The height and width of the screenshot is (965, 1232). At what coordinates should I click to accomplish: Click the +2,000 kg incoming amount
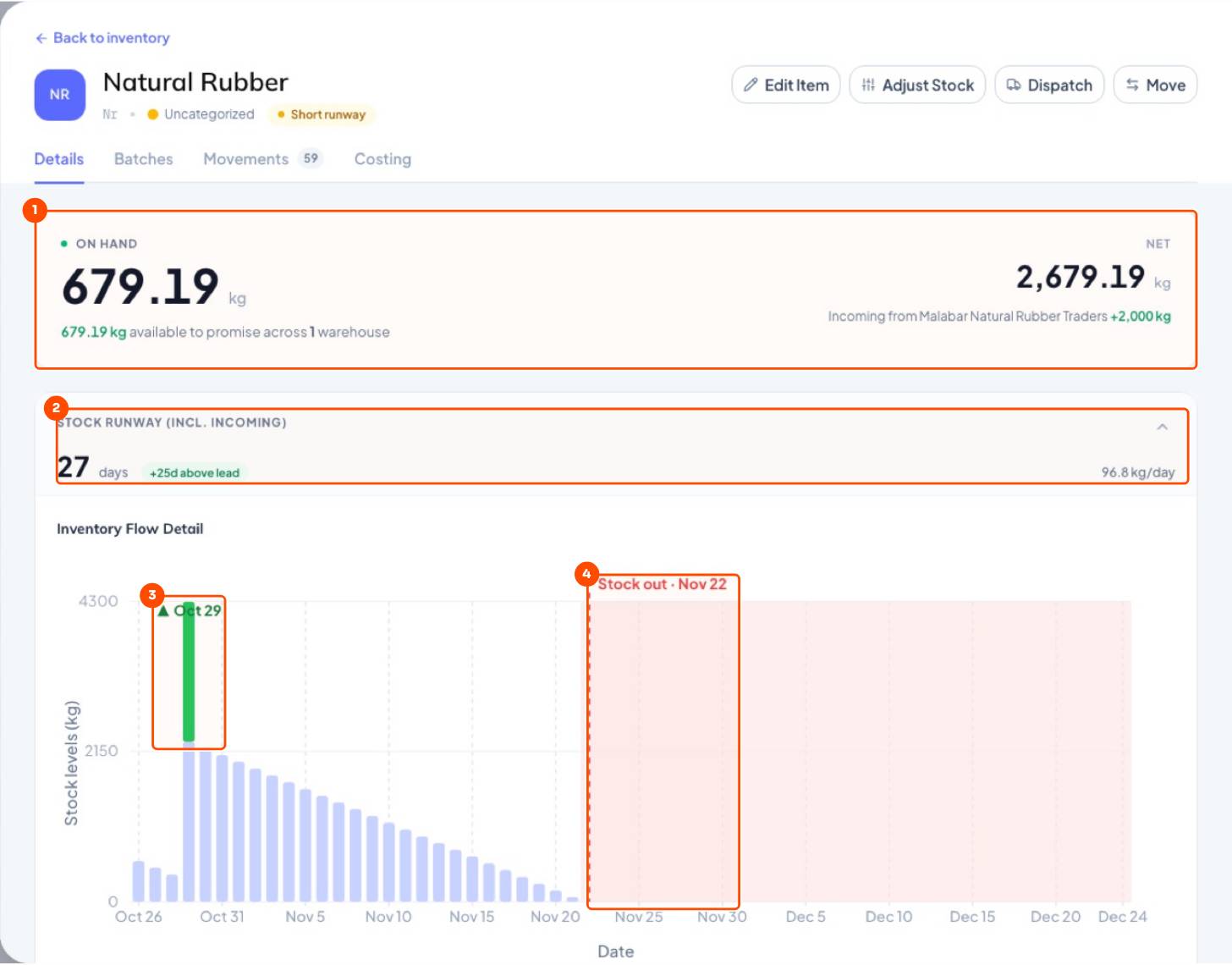click(1141, 316)
